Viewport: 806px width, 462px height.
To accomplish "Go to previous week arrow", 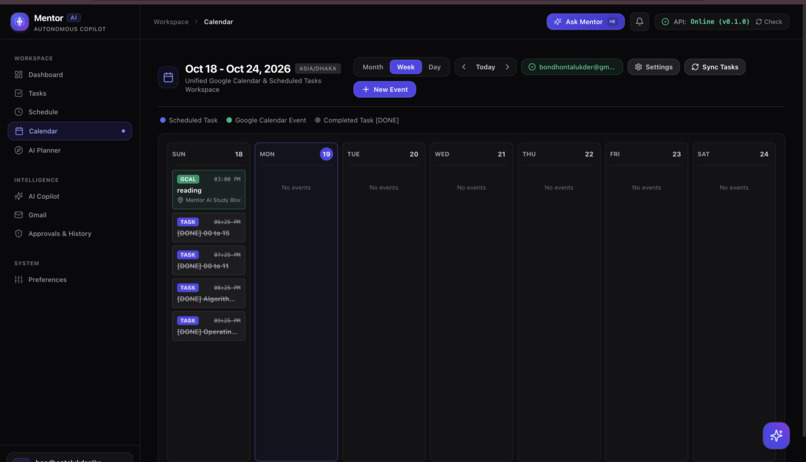I will tap(464, 67).
